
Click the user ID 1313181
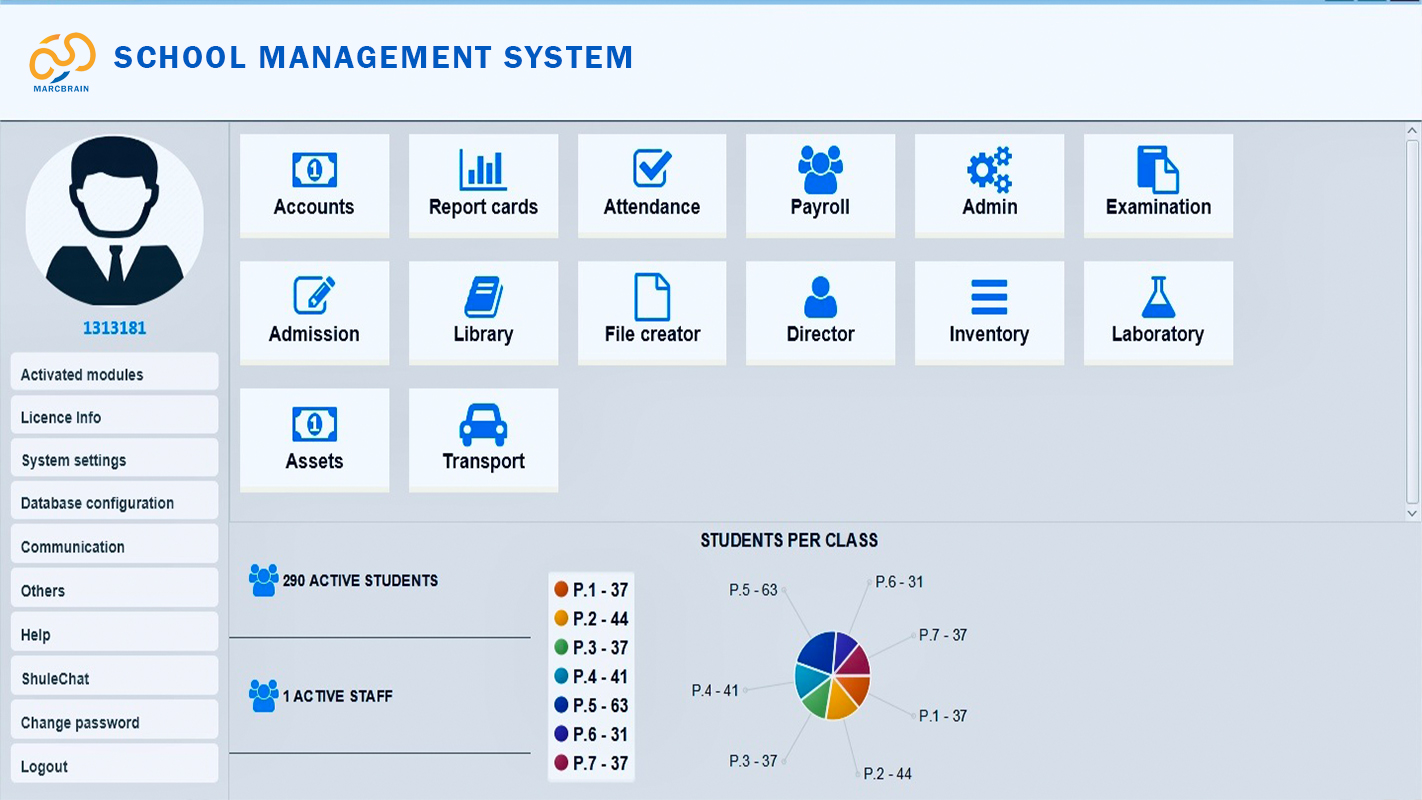click(x=114, y=328)
